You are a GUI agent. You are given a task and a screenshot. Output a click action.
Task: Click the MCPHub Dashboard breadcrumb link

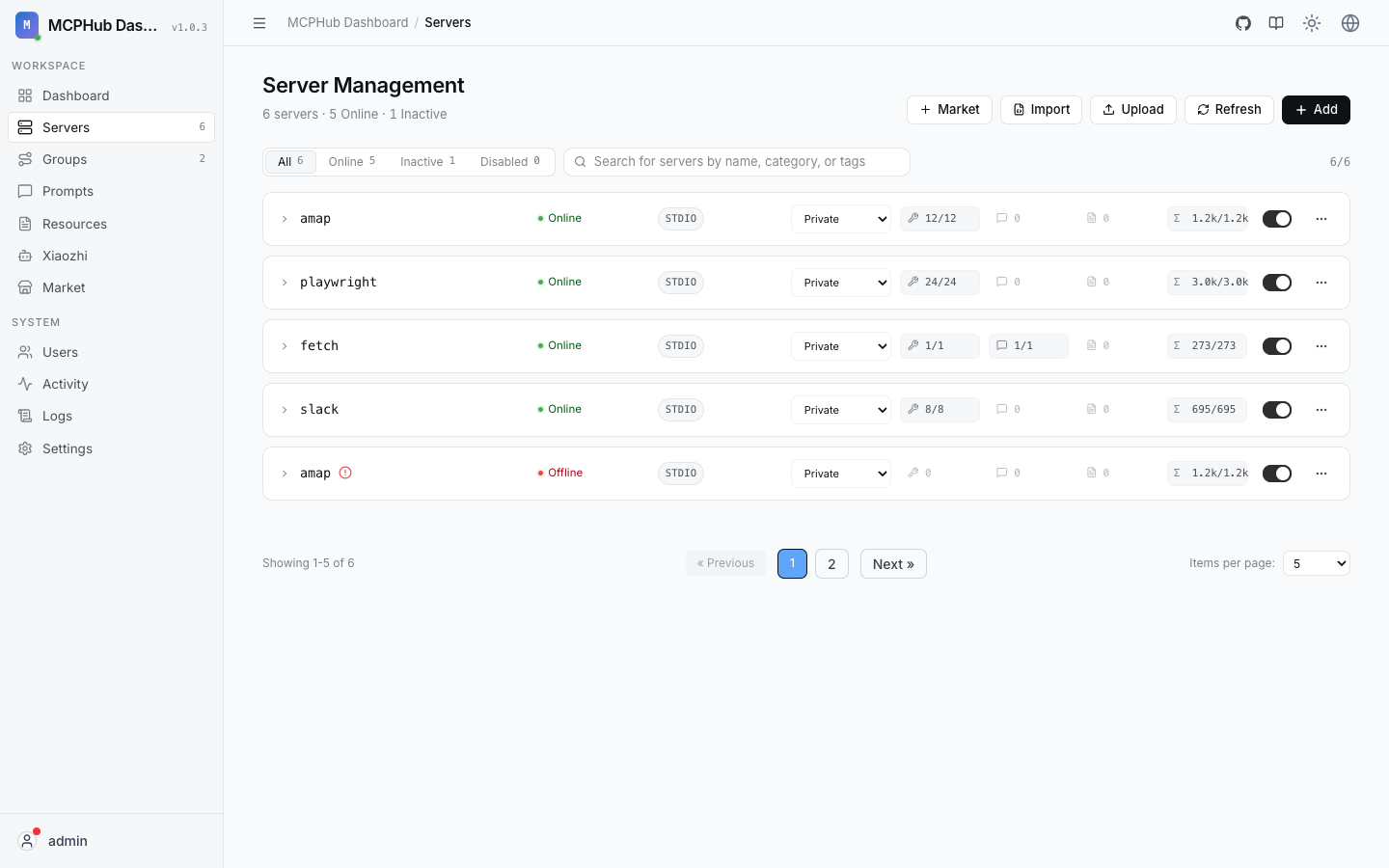point(348,22)
